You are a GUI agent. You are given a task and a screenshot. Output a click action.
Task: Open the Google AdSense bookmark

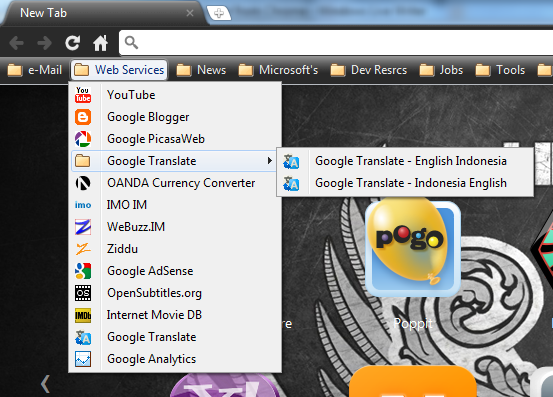point(175,271)
